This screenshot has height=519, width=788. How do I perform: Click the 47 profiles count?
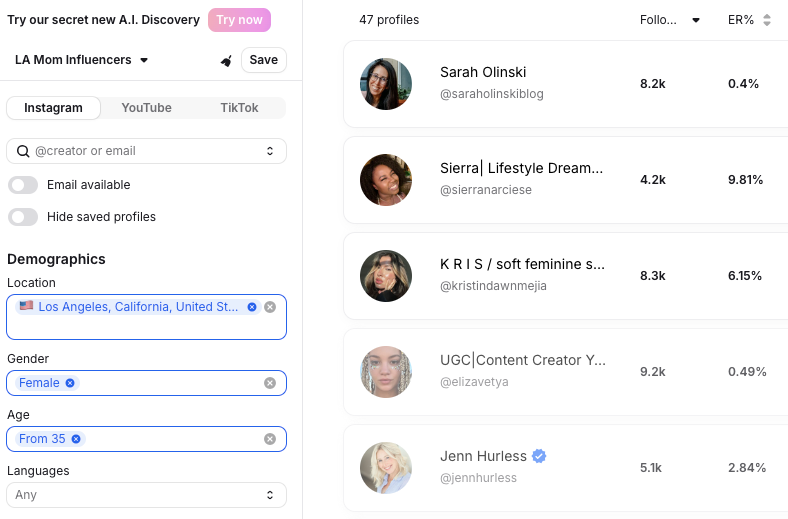(x=389, y=20)
